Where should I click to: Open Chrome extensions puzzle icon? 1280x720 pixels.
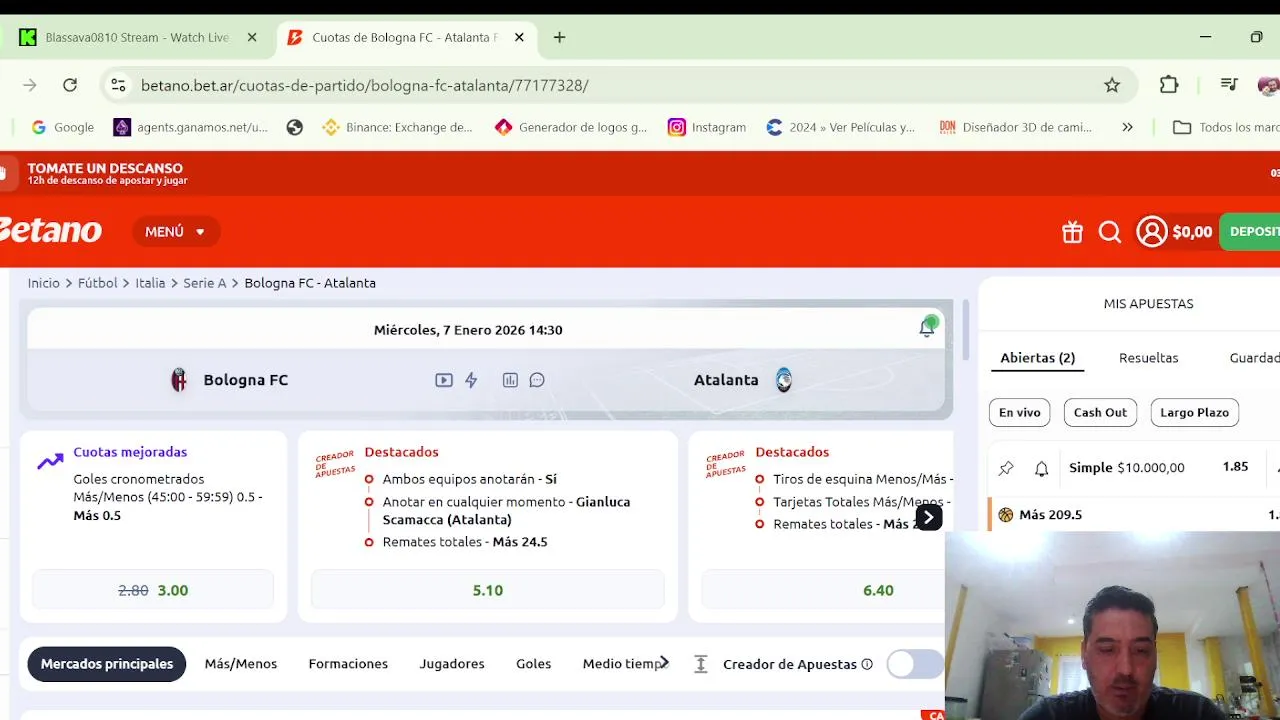pos(1169,85)
